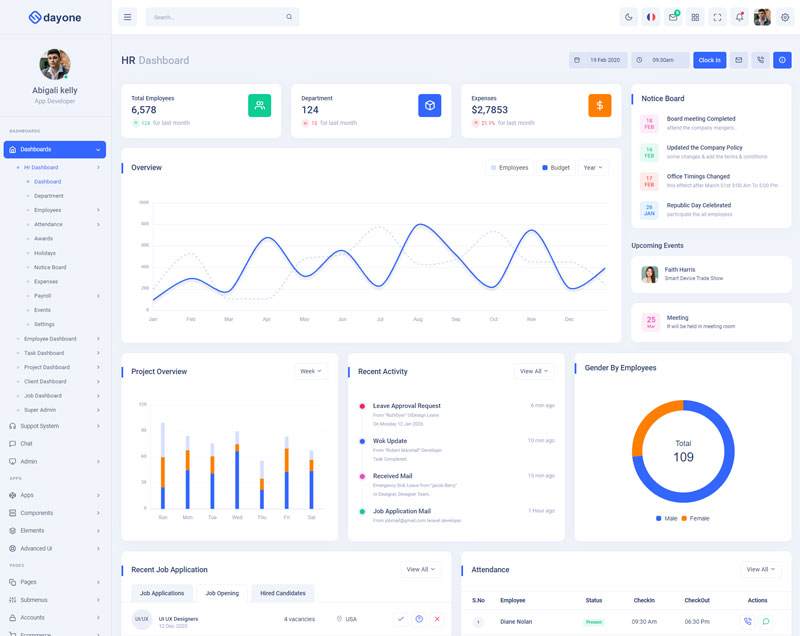800x636 pixels.
Task: Click the header settings gear icon
Action: pos(784,17)
